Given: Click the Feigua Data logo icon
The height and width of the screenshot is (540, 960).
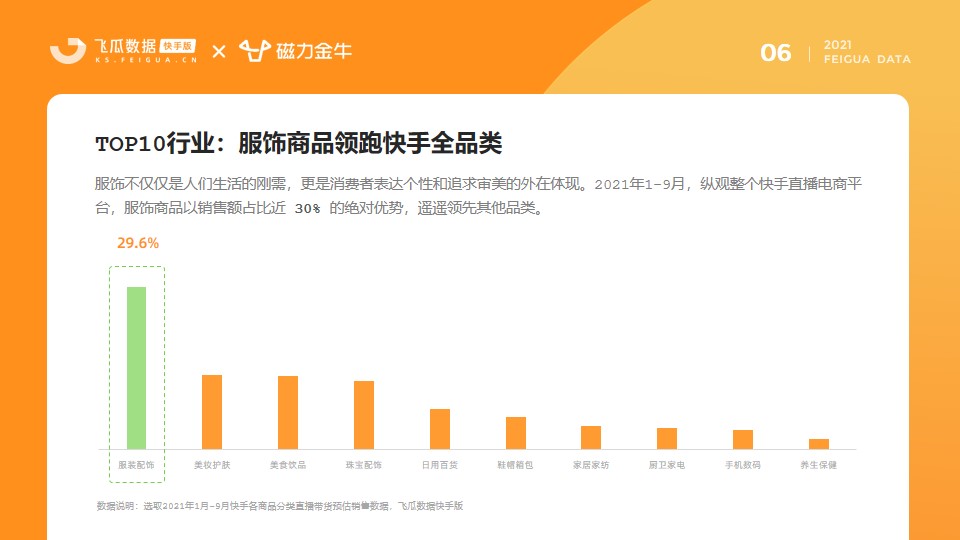Looking at the screenshot, I should click(68, 51).
